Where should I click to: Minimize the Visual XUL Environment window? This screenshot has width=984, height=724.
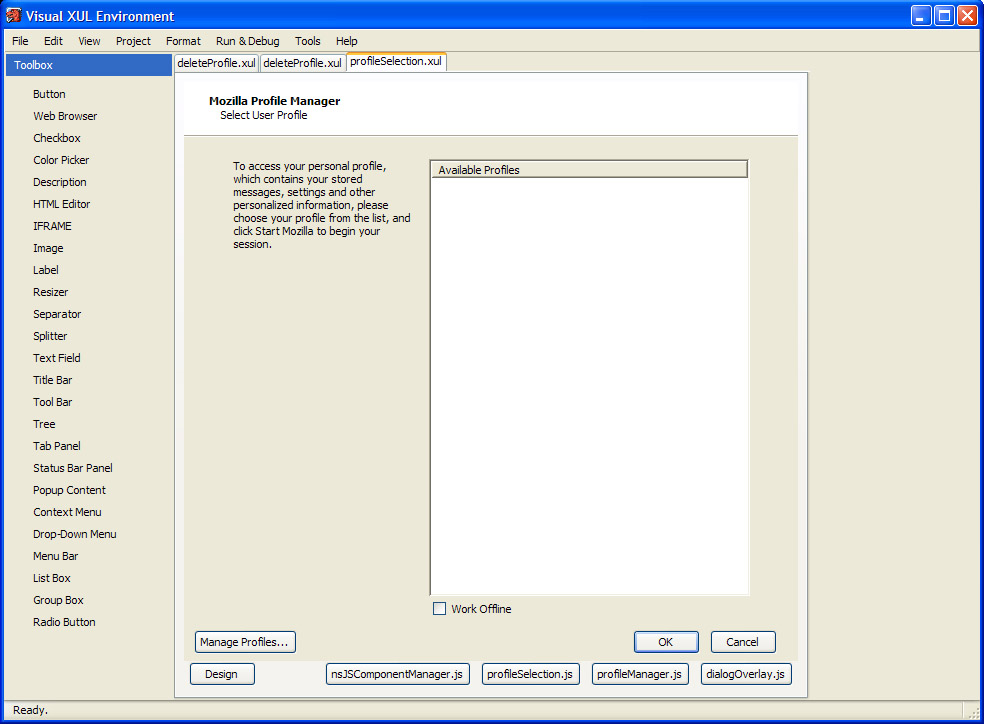(921, 15)
